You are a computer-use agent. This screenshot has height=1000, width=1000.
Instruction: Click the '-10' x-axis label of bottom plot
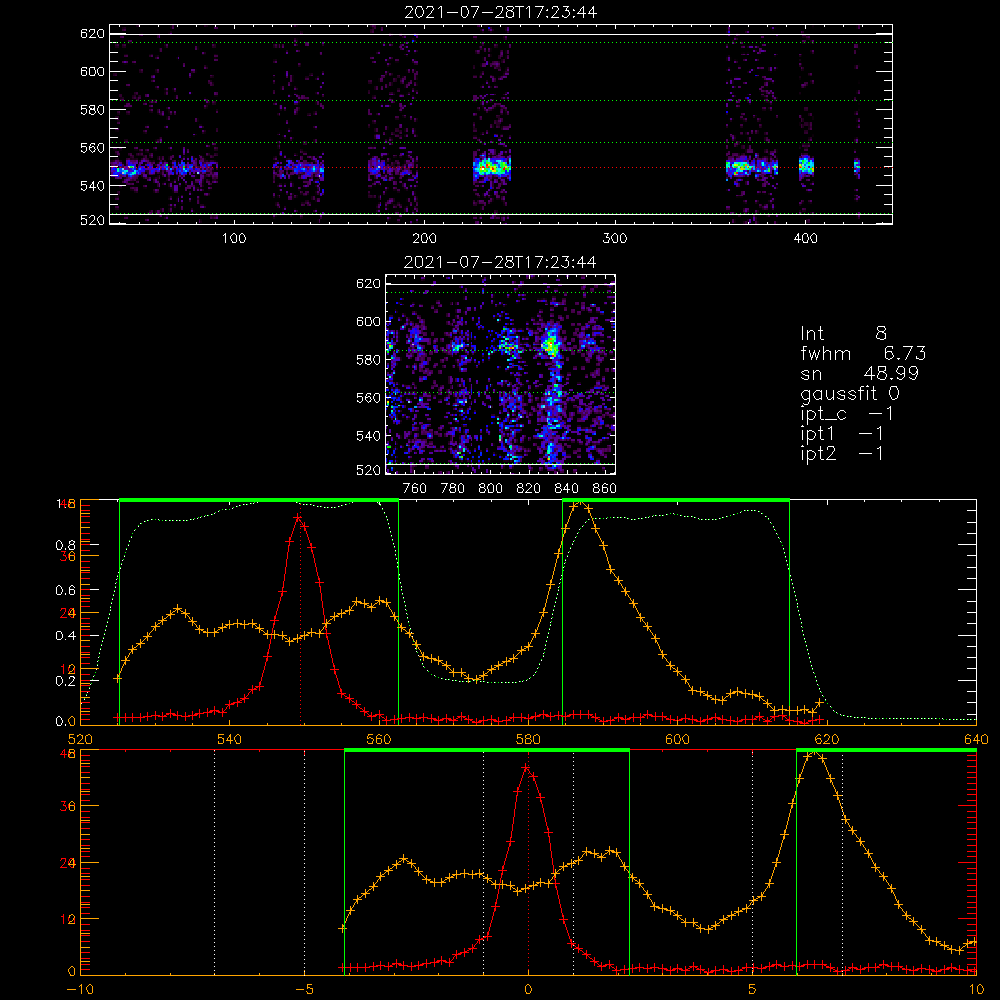tap(80, 989)
